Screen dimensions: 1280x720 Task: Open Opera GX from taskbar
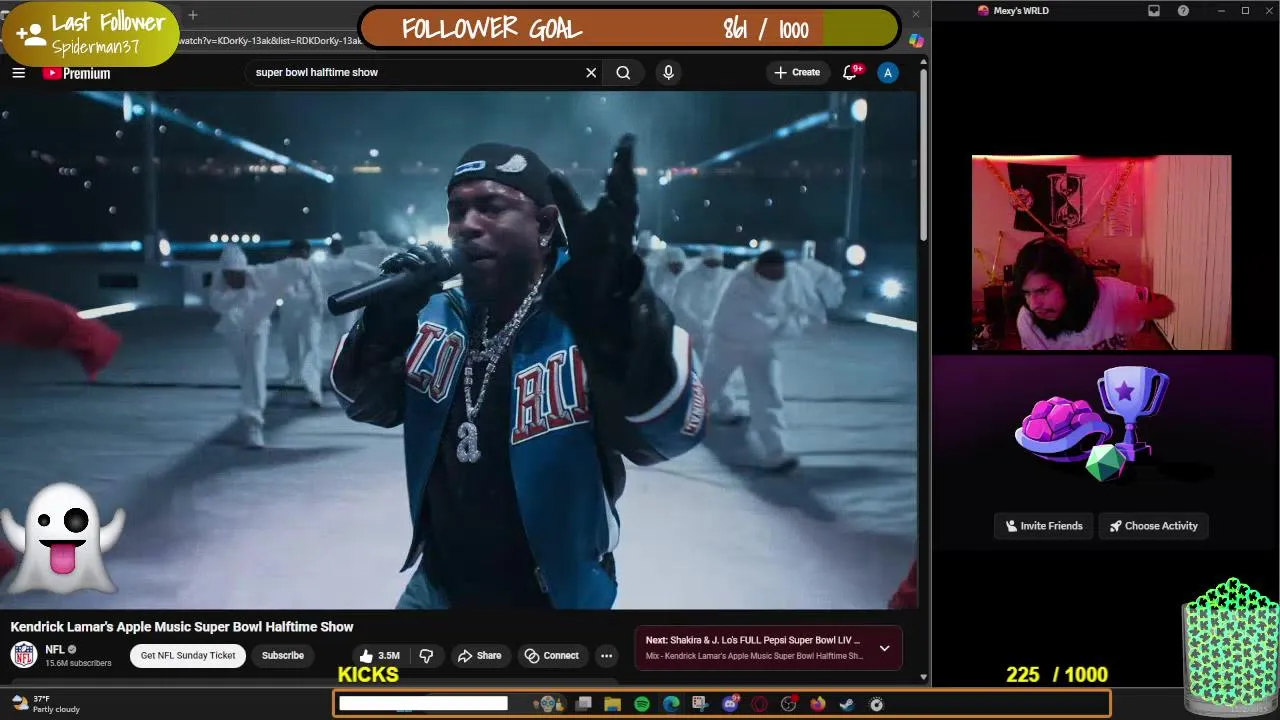tap(759, 704)
